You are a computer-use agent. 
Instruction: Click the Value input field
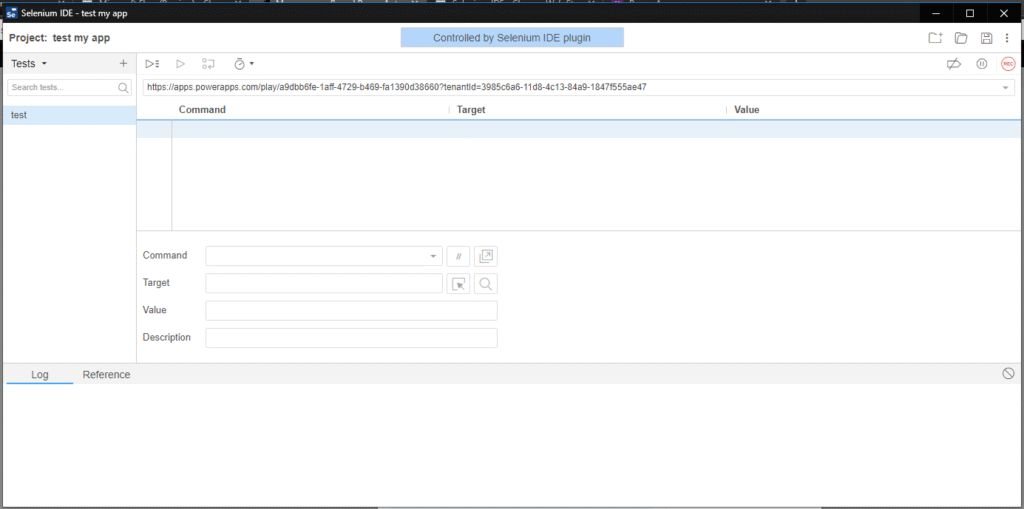351,310
